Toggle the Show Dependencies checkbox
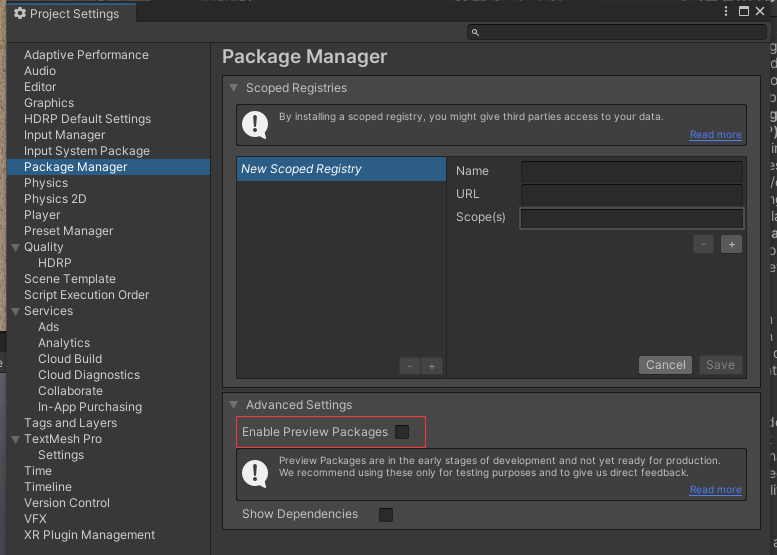The width and height of the screenshot is (777, 555). pos(386,515)
